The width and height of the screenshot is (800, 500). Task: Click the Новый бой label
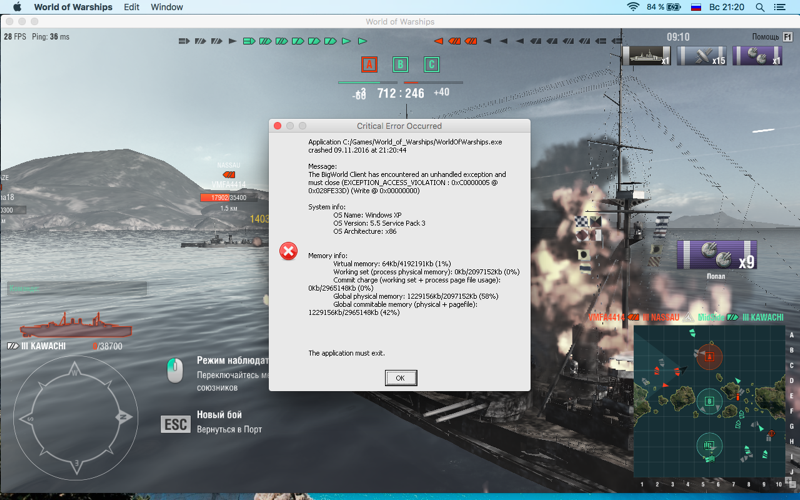click(219, 414)
